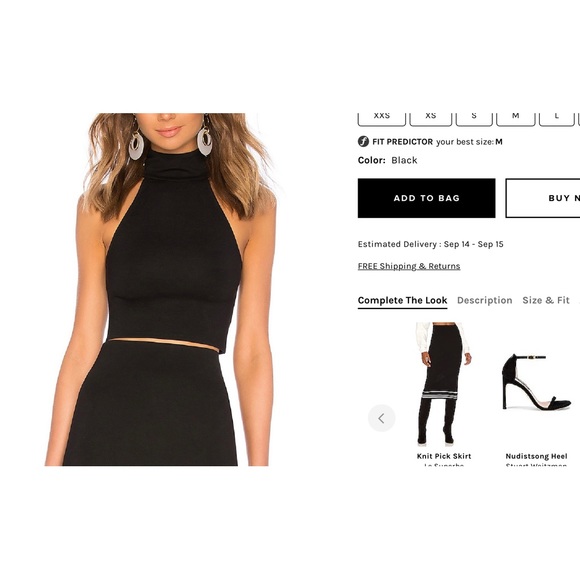Open the Nudistsong Heel product image
Screen dimensions: 580x580
tap(536, 382)
